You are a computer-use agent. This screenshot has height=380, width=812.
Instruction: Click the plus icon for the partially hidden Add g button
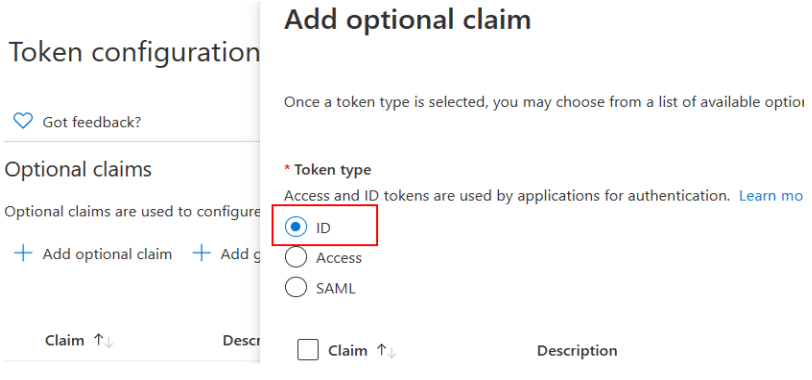pos(201,254)
